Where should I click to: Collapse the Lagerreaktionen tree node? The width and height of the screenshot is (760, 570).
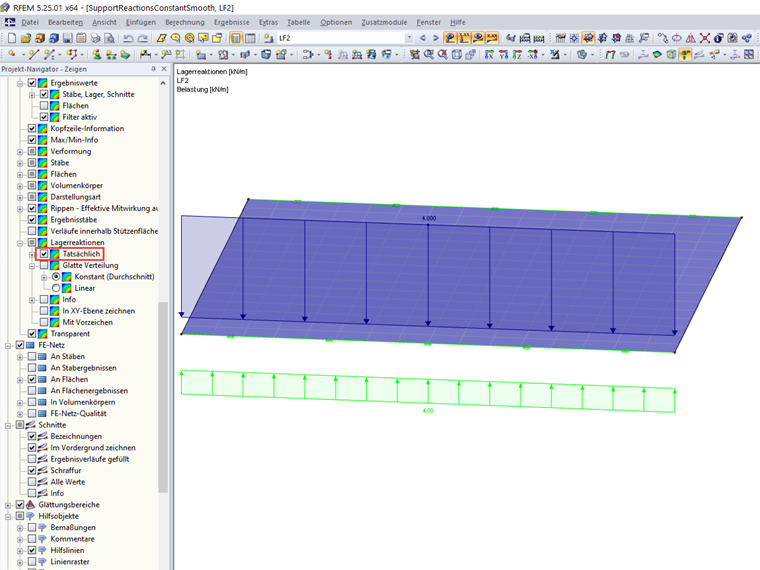(x=20, y=243)
